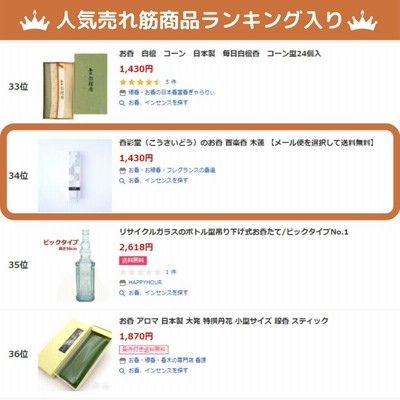Click the 5件 review count link
Image resolution: width=400 pixels, height=400 pixels.
coord(171,82)
